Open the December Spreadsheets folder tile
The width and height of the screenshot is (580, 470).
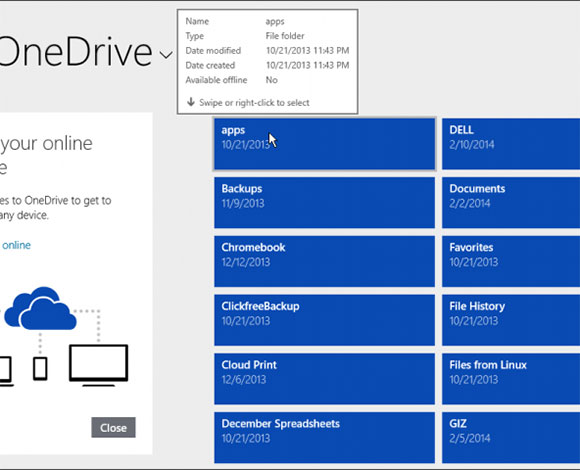(324, 437)
